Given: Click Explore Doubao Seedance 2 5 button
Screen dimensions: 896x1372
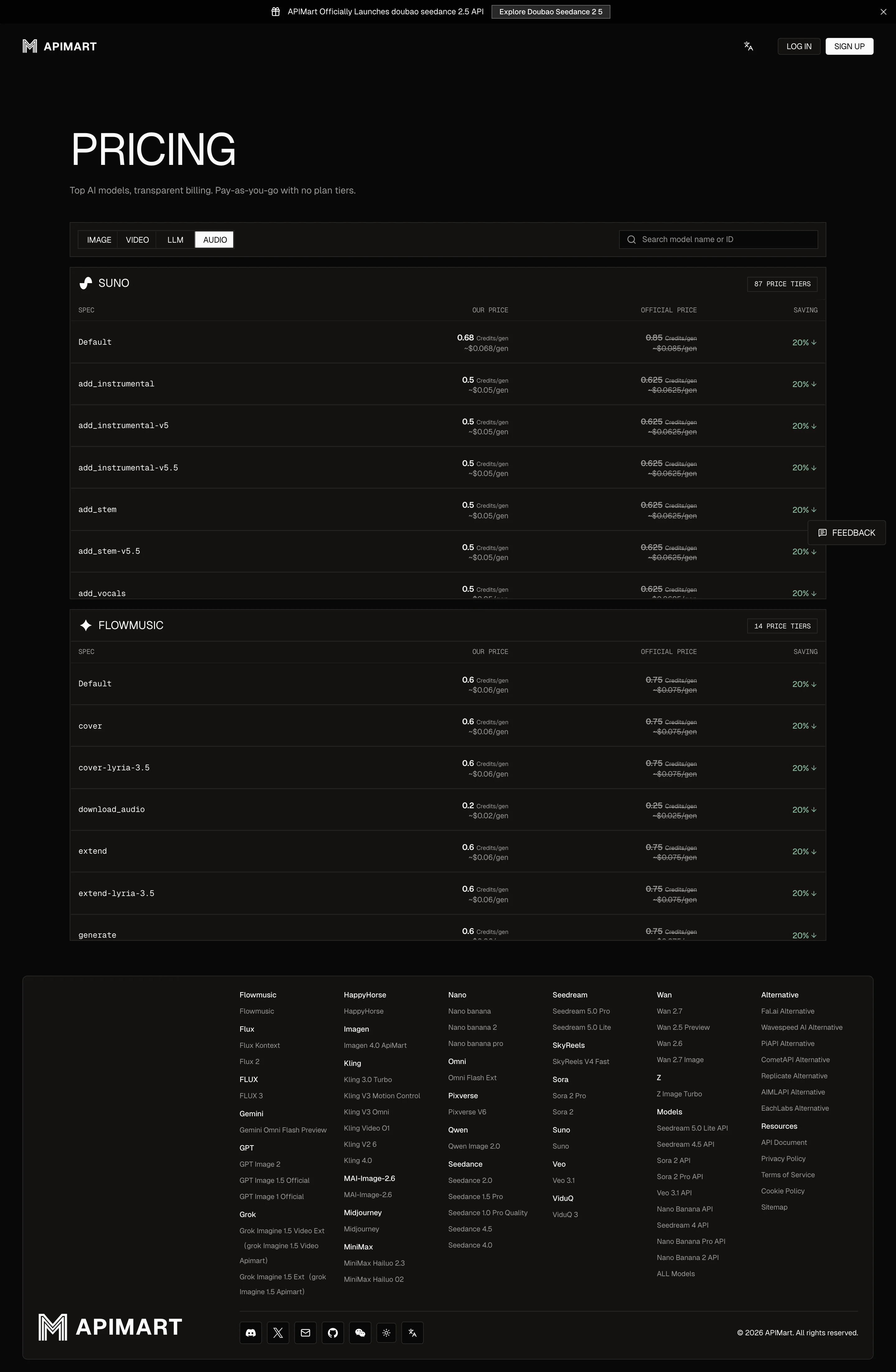Looking at the screenshot, I should 550,12.
